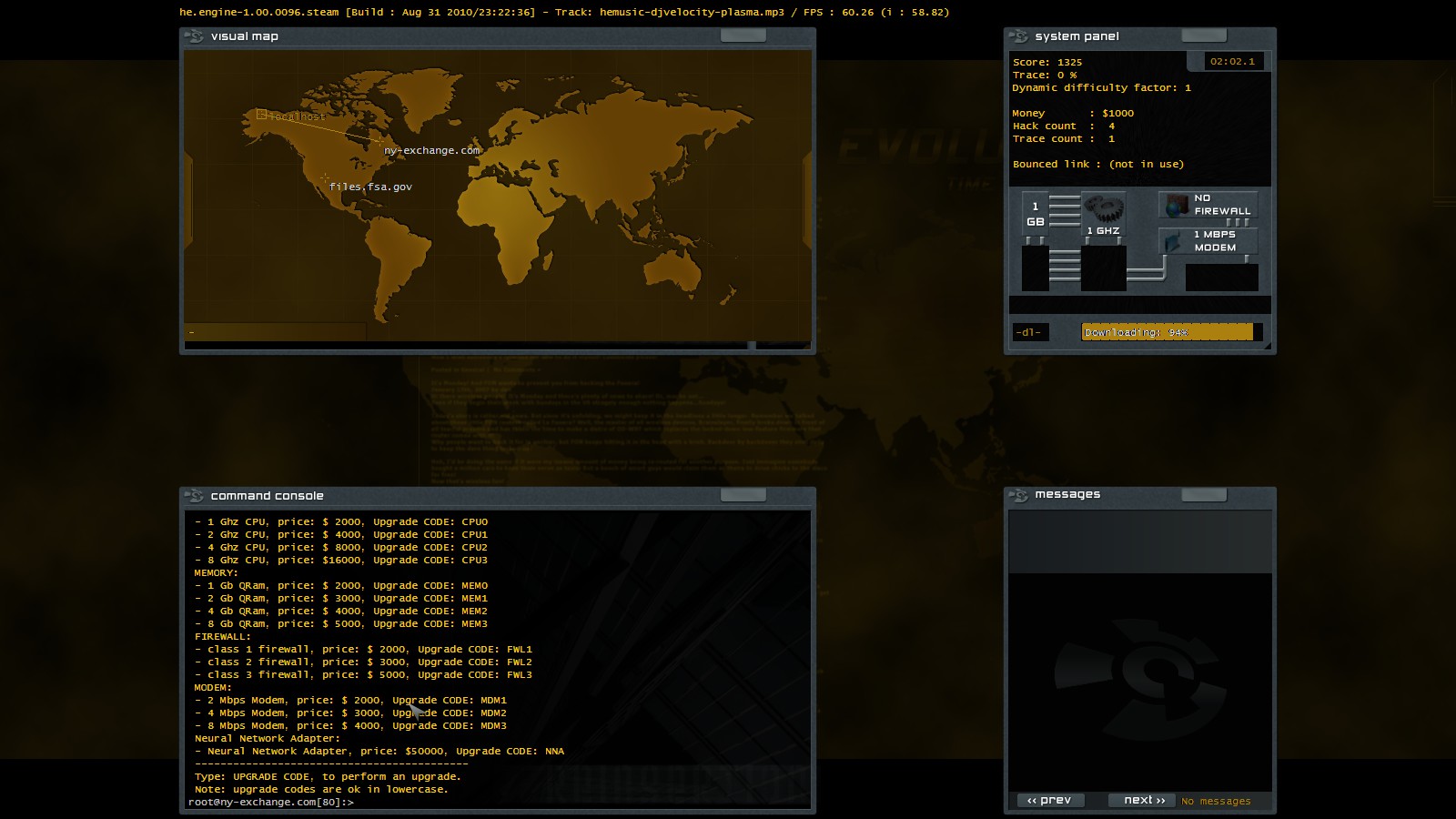Toggle the visual map window tab

point(743,35)
